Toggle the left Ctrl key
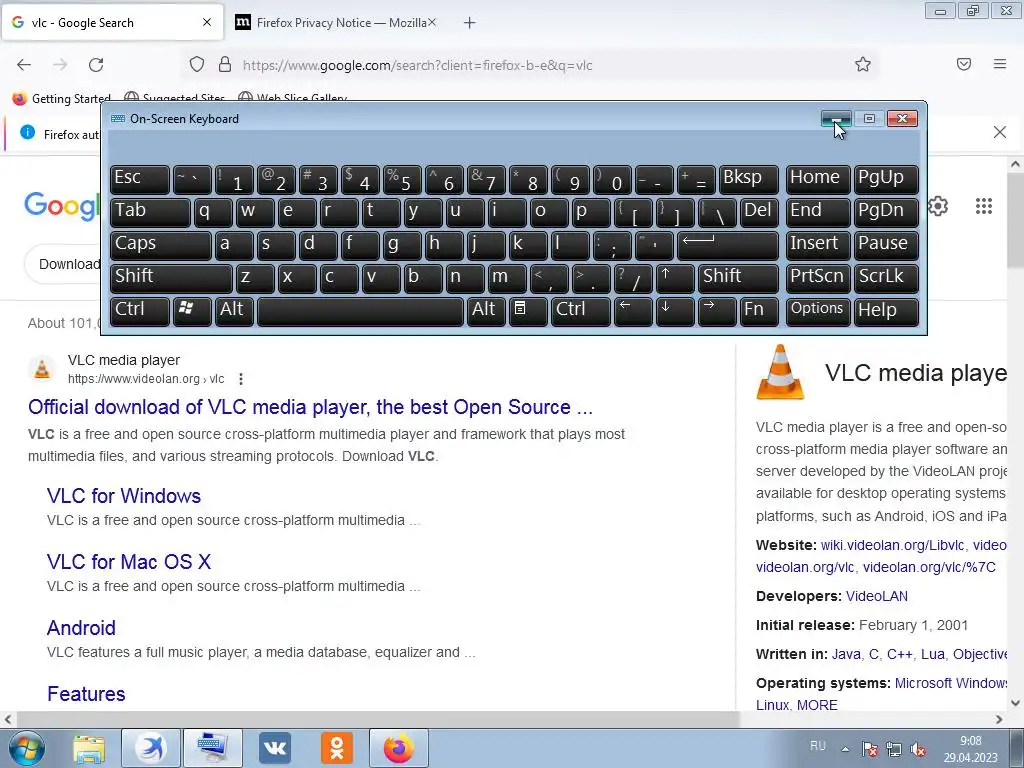The image size is (1024, 768). click(140, 310)
